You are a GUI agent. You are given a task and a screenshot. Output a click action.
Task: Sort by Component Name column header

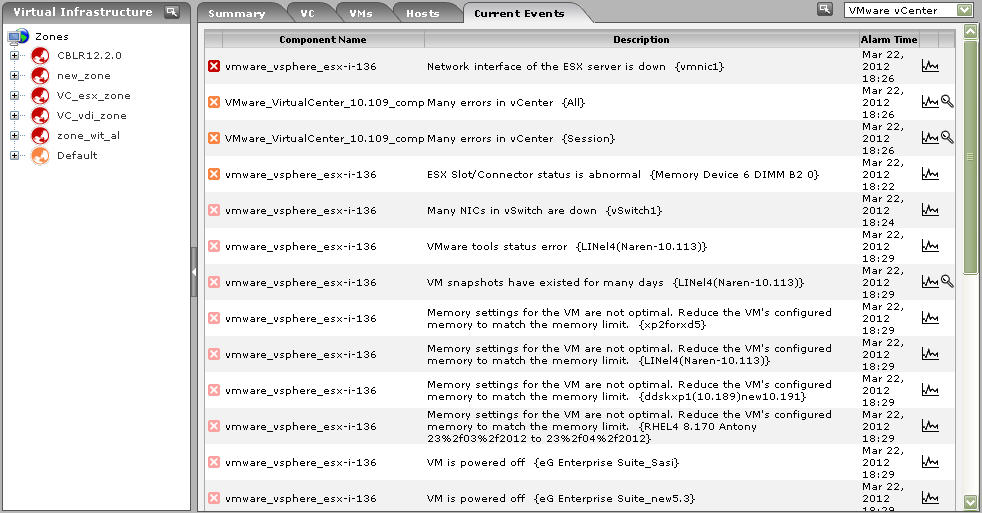click(x=323, y=39)
